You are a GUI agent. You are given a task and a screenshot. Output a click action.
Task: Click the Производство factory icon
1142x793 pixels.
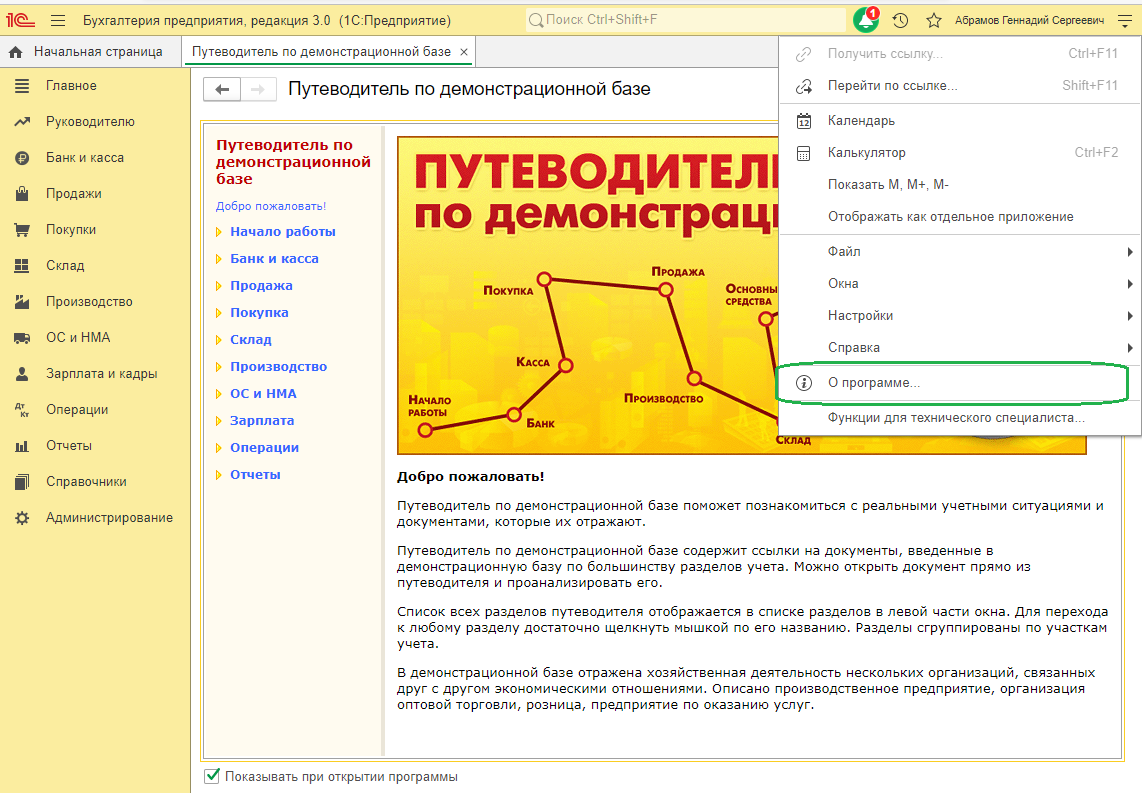23,301
